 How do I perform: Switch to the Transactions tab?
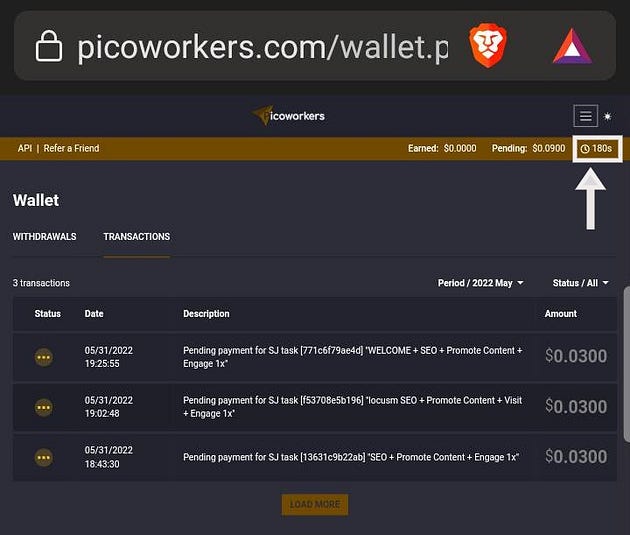[137, 237]
